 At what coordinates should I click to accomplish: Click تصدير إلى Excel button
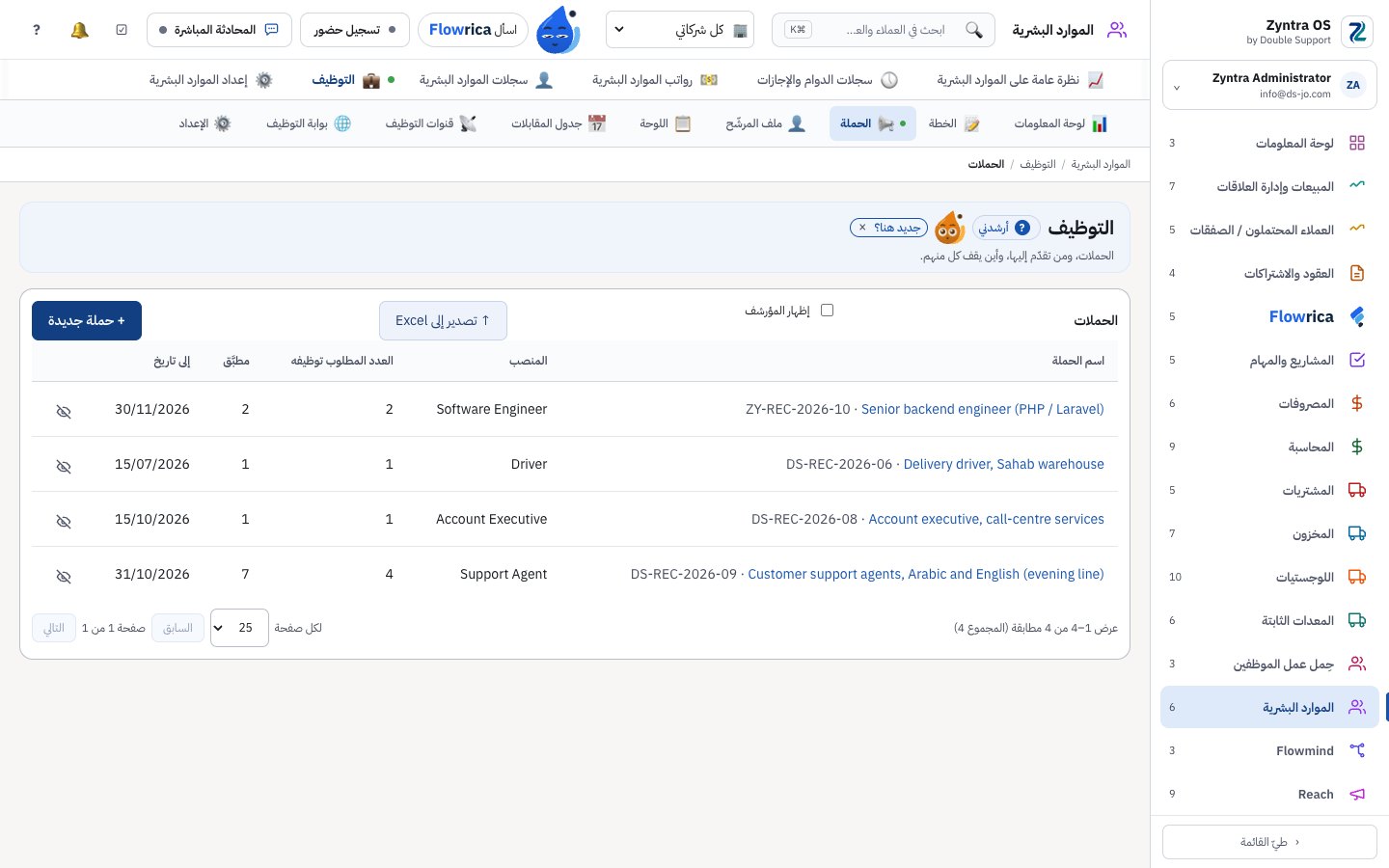[443, 320]
